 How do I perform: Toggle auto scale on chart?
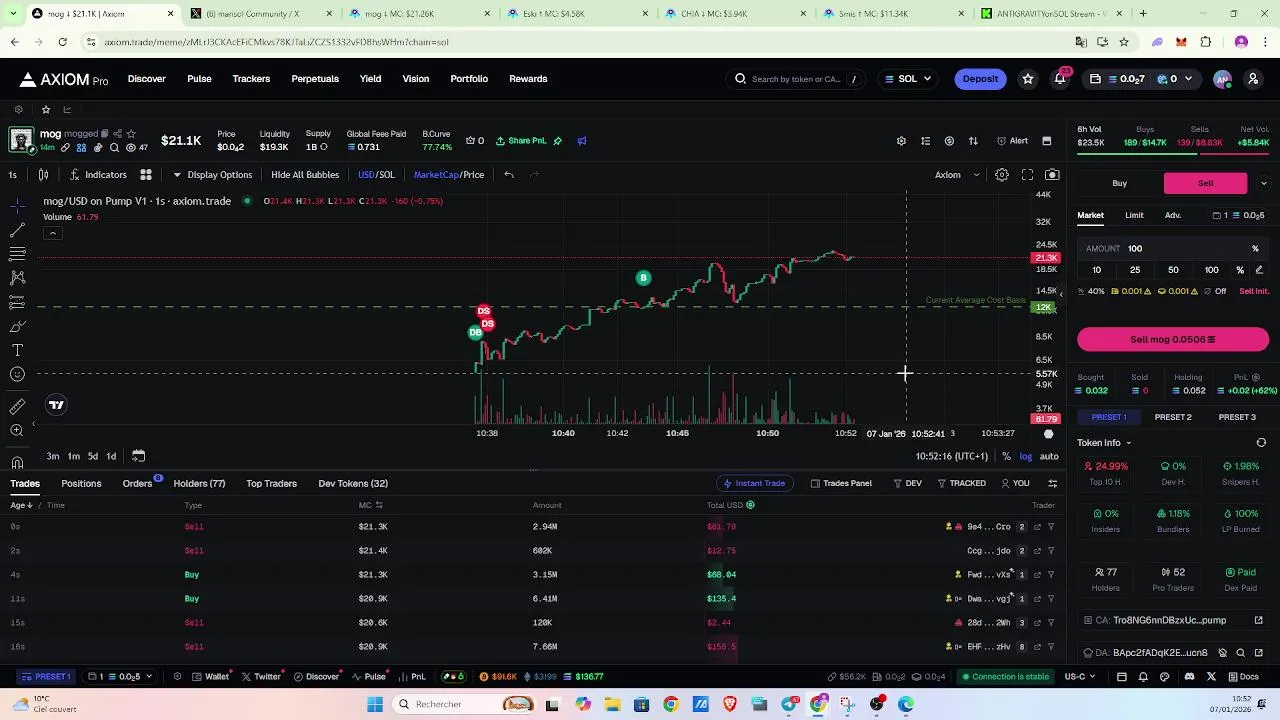click(1049, 457)
